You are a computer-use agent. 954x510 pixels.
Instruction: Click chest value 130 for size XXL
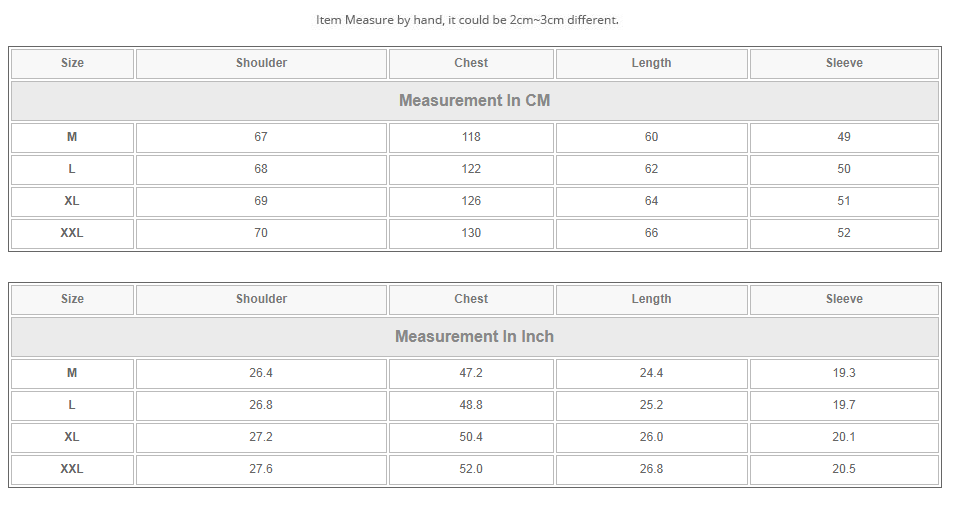tap(471, 233)
